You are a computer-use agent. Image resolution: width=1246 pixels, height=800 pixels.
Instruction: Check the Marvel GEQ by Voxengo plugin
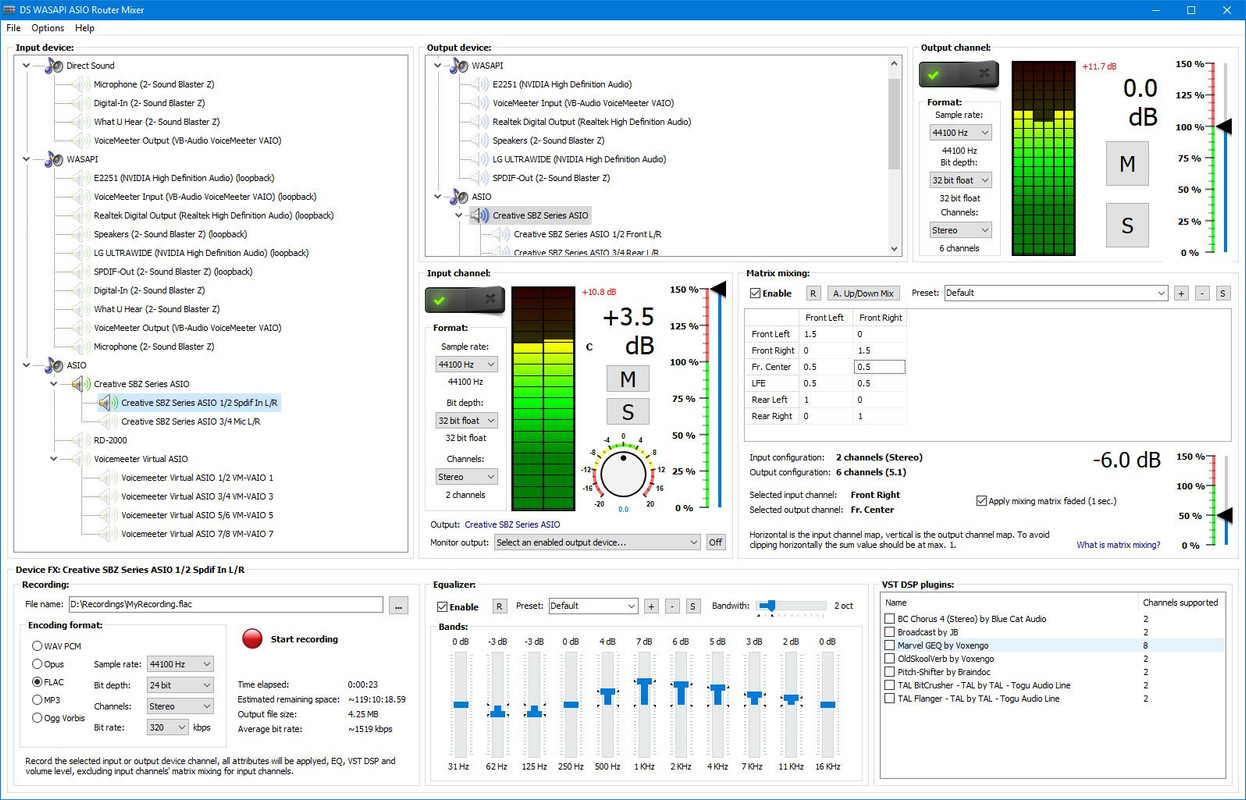pos(890,646)
